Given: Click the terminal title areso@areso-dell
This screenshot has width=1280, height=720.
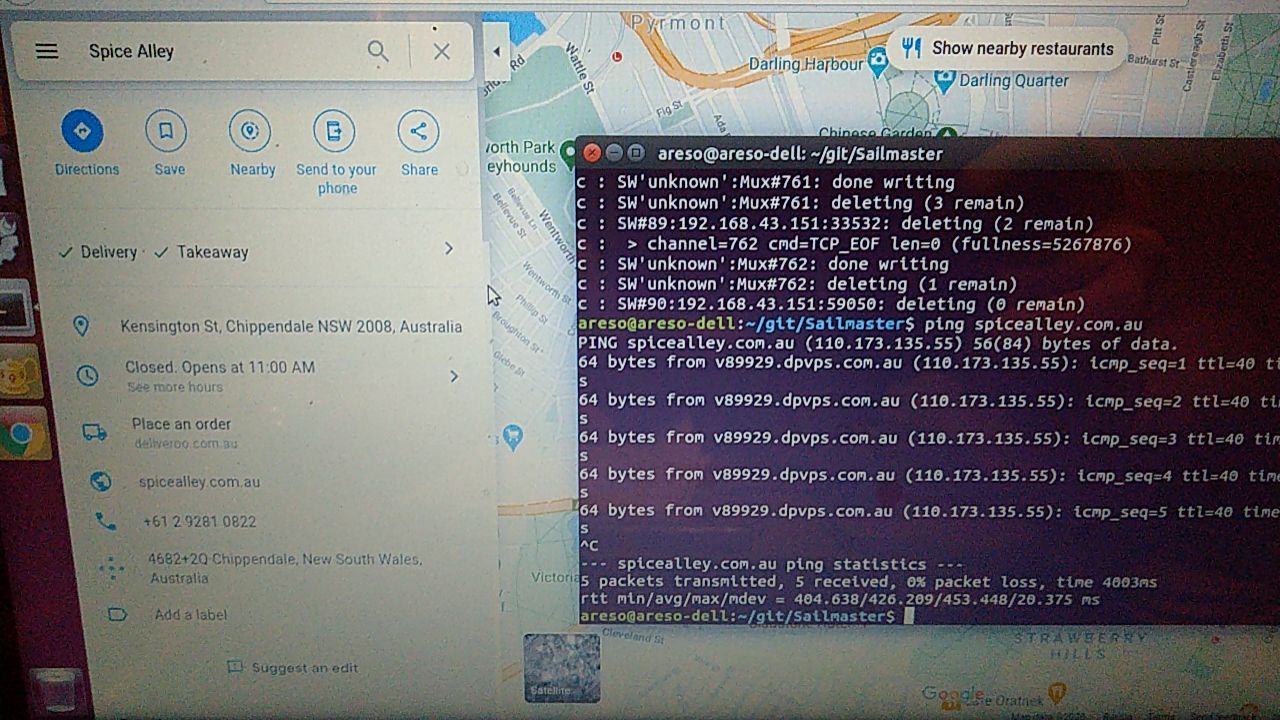Looking at the screenshot, I should coord(800,154).
